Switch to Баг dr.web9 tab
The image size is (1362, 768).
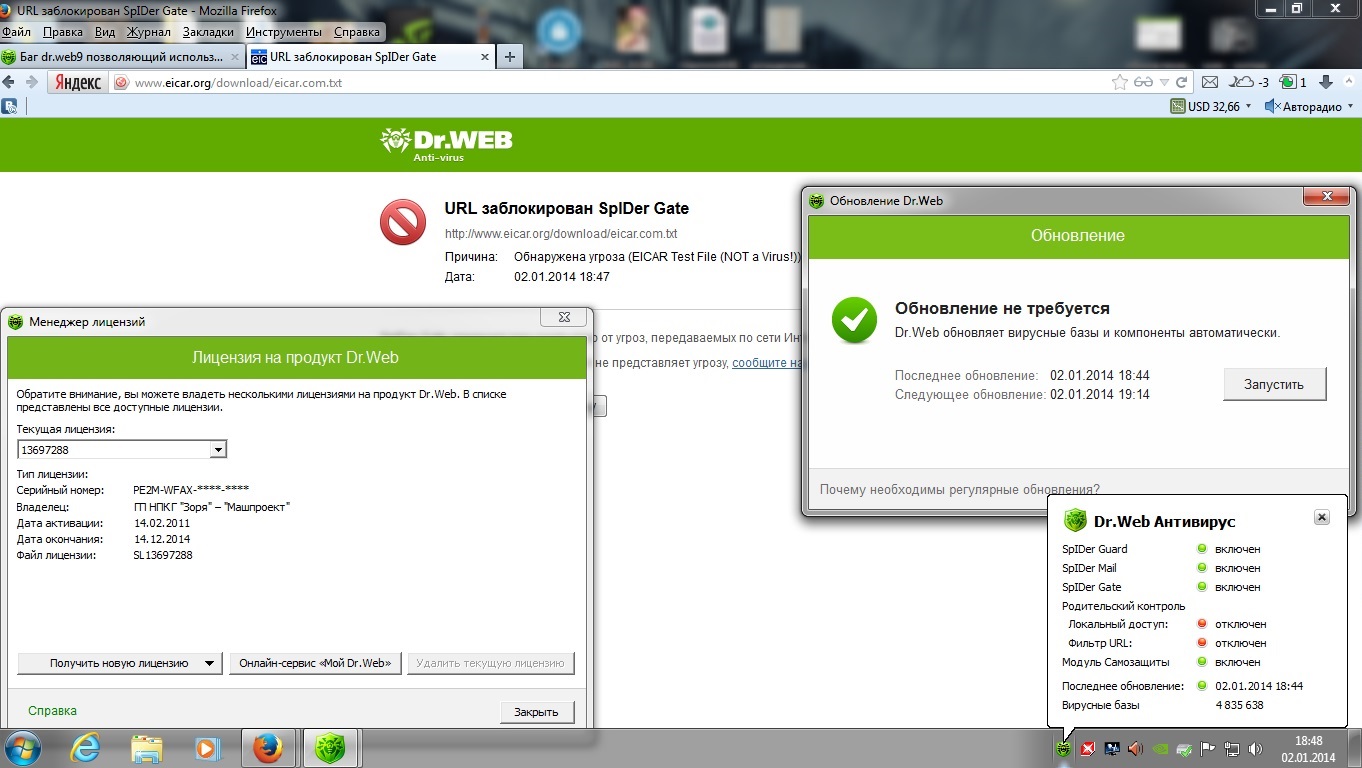pos(121,57)
